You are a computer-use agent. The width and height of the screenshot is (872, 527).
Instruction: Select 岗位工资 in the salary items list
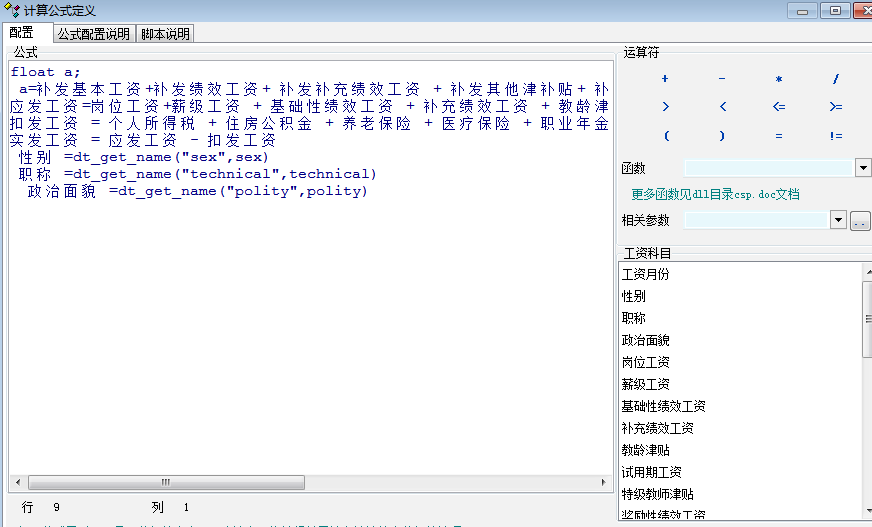(645, 362)
